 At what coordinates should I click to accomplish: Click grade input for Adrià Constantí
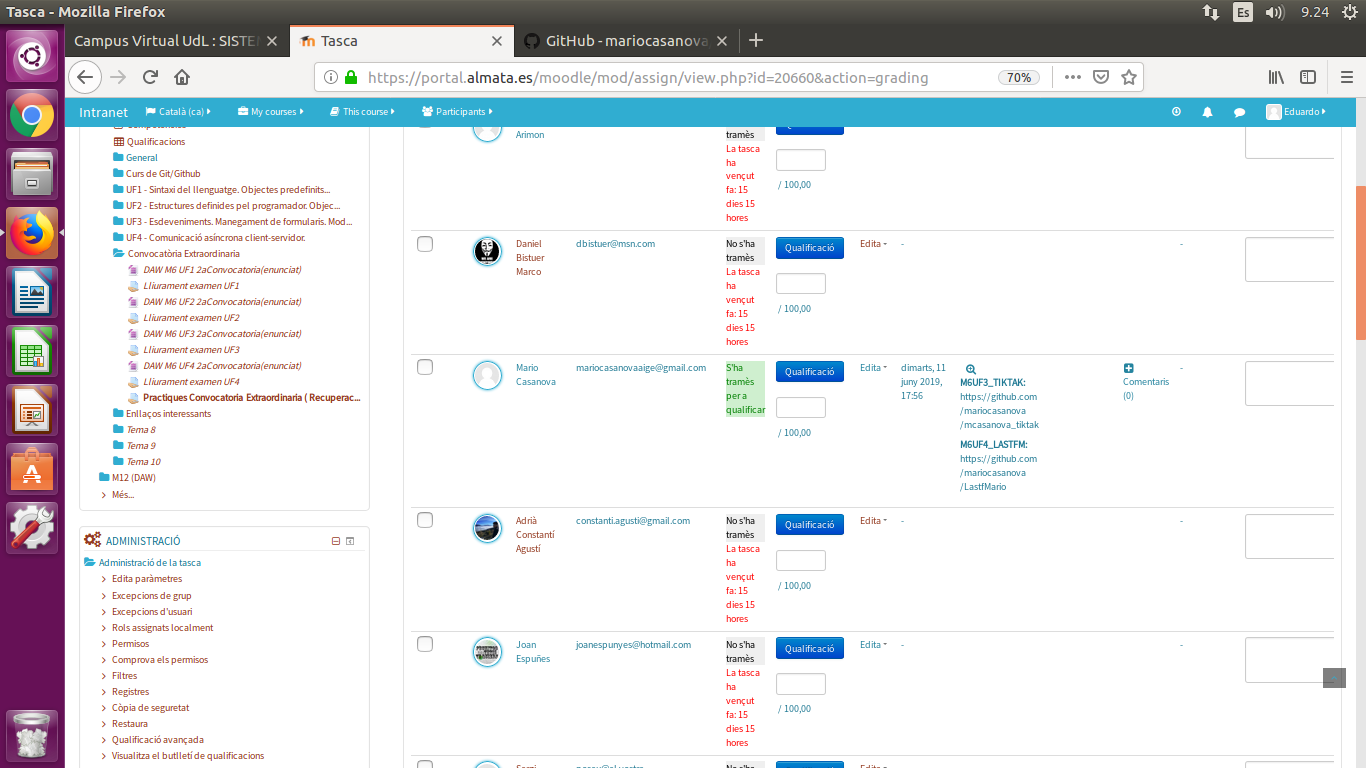[801, 560]
